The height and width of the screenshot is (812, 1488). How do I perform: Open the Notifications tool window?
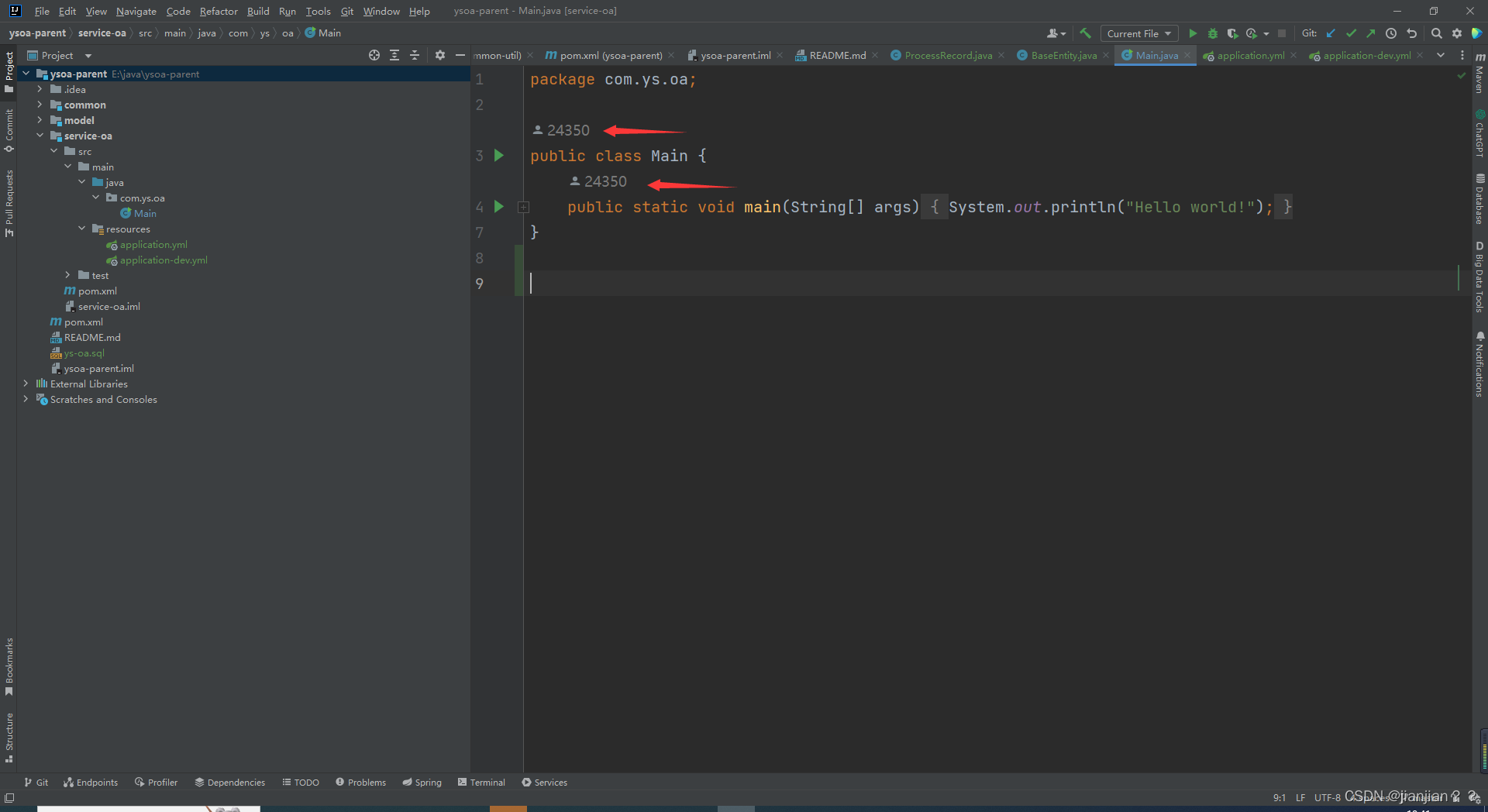[x=1479, y=364]
